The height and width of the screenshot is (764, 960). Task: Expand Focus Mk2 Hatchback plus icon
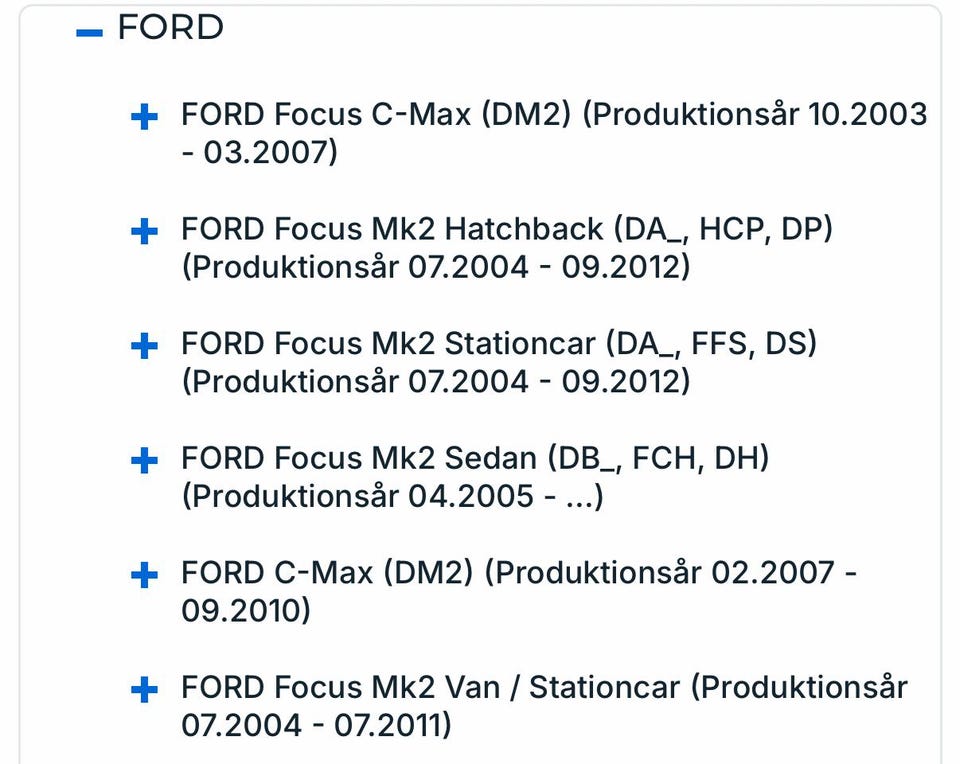(x=145, y=233)
